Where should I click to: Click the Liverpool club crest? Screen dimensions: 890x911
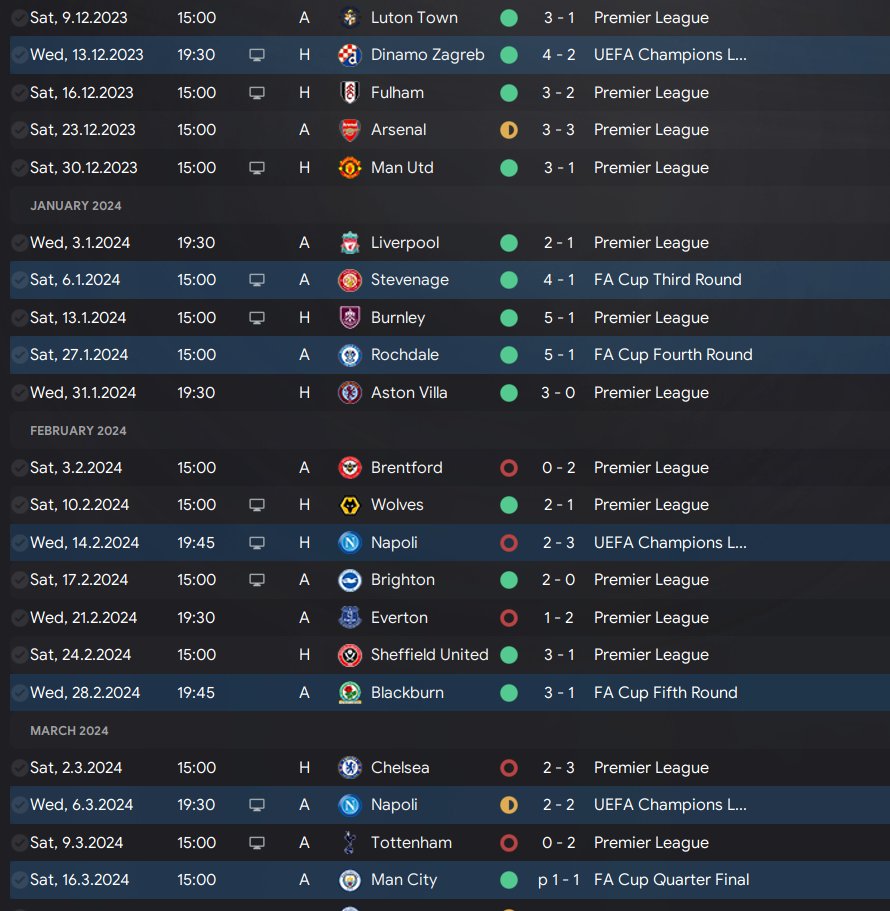pyautogui.click(x=349, y=243)
